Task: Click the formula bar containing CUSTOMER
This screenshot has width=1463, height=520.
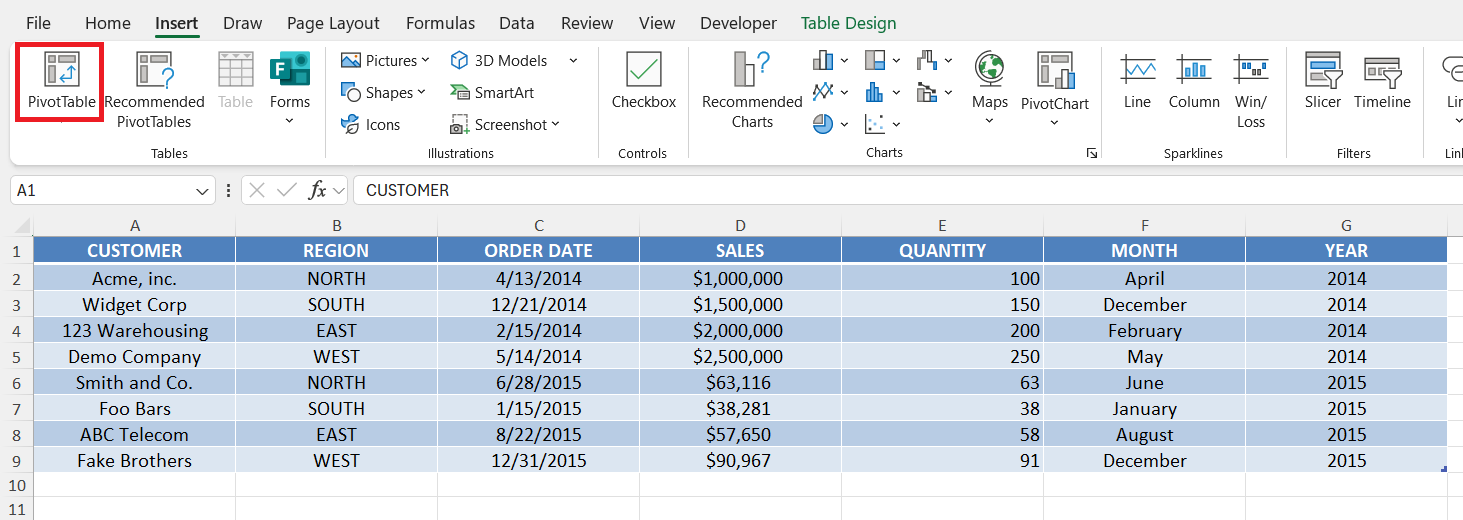Action: pos(908,190)
